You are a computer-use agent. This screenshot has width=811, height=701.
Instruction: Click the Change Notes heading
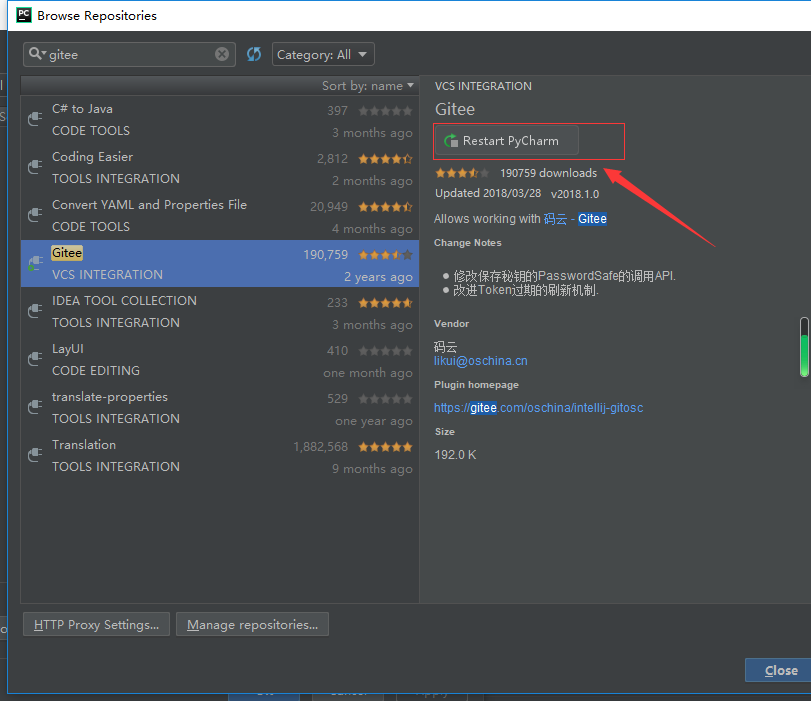(x=468, y=243)
